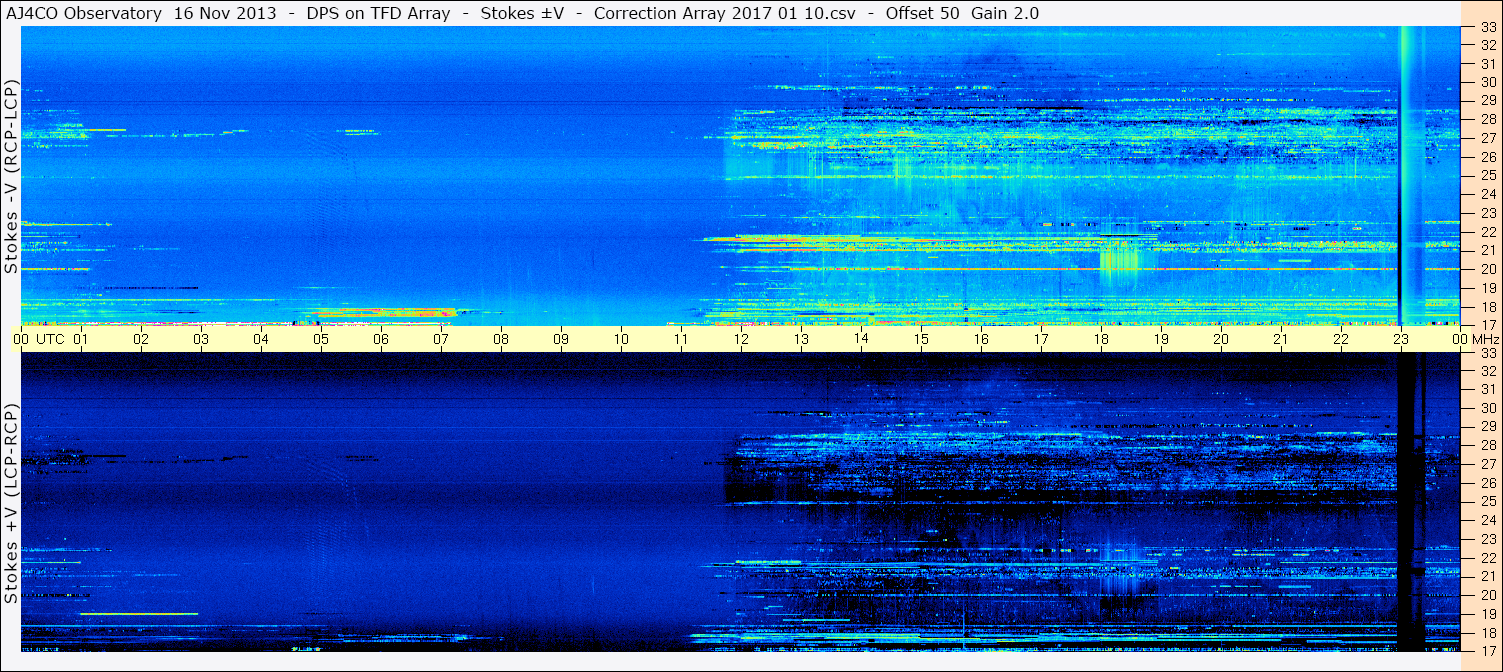Click the "16 Nov 2013" date in the header
Image resolution: width=1503 pixels, height=672 pixels.
[x=227, y=13]
